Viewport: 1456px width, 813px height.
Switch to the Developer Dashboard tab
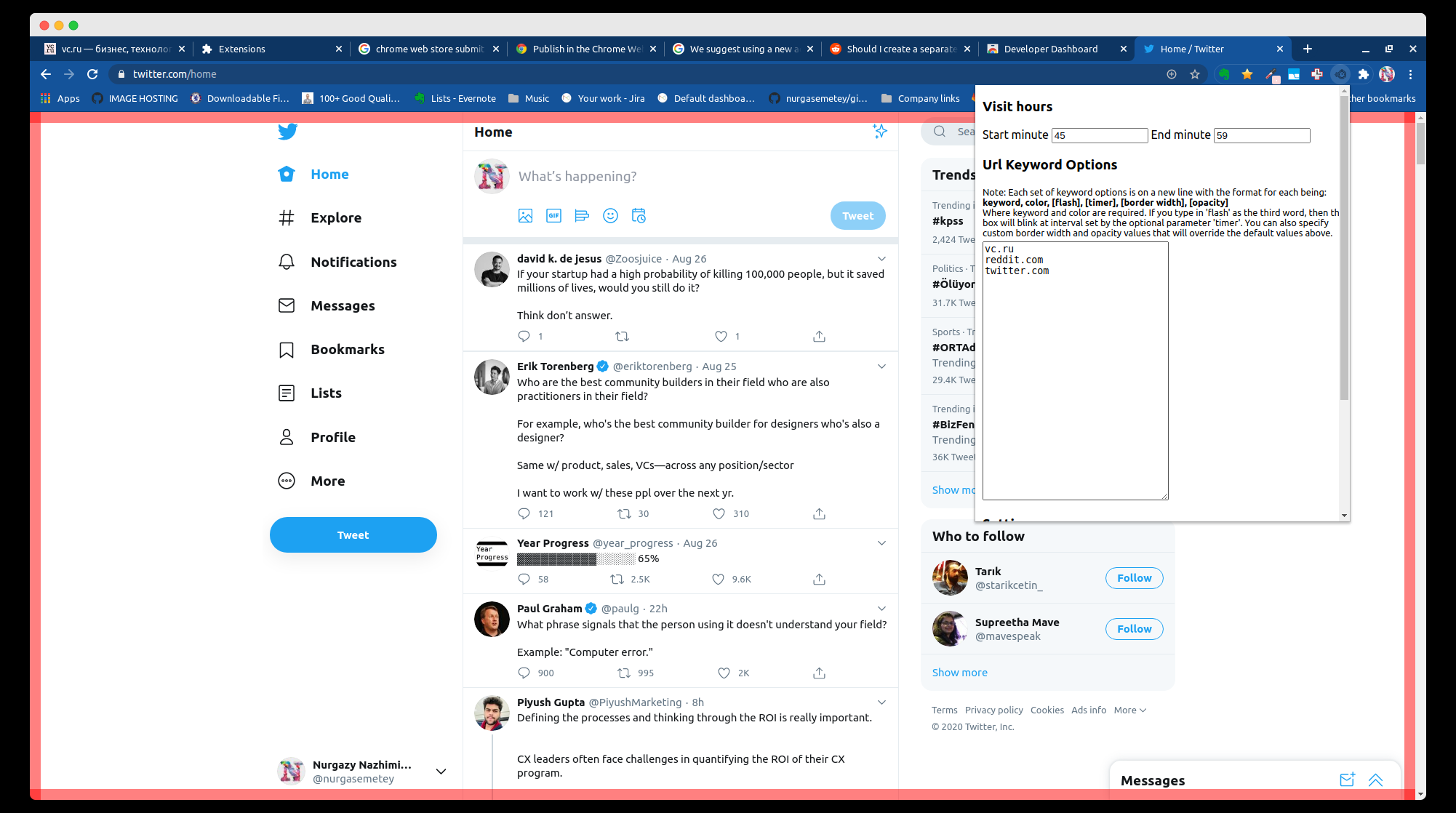[x=1050, y=49]
